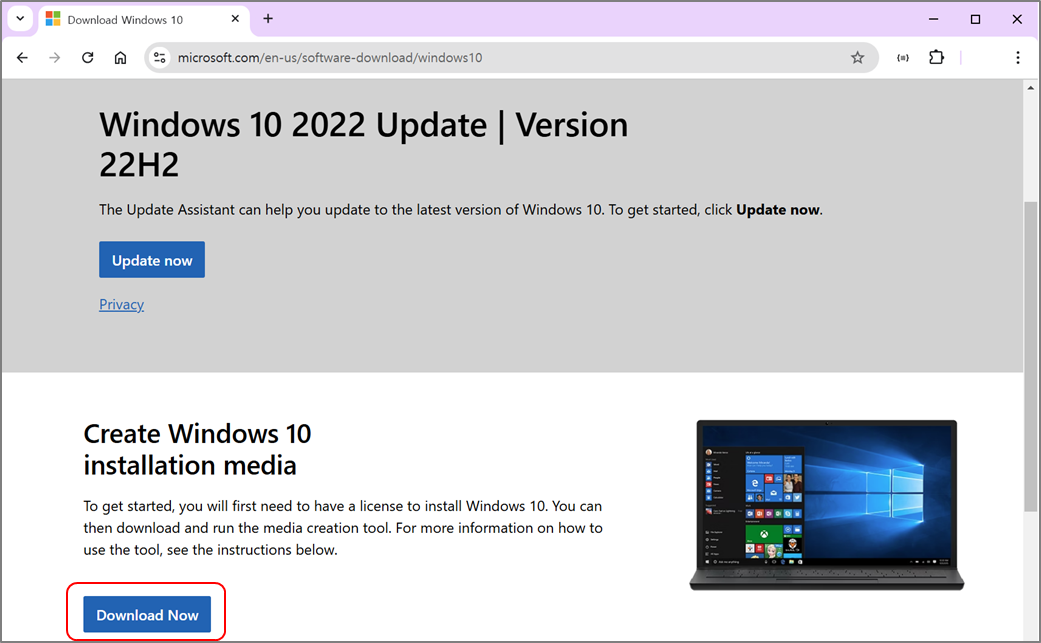This screenshot has width=1041, height=643.
Task: Click the Download Now button
Action: pyautogui.click(x=147, y=614)
